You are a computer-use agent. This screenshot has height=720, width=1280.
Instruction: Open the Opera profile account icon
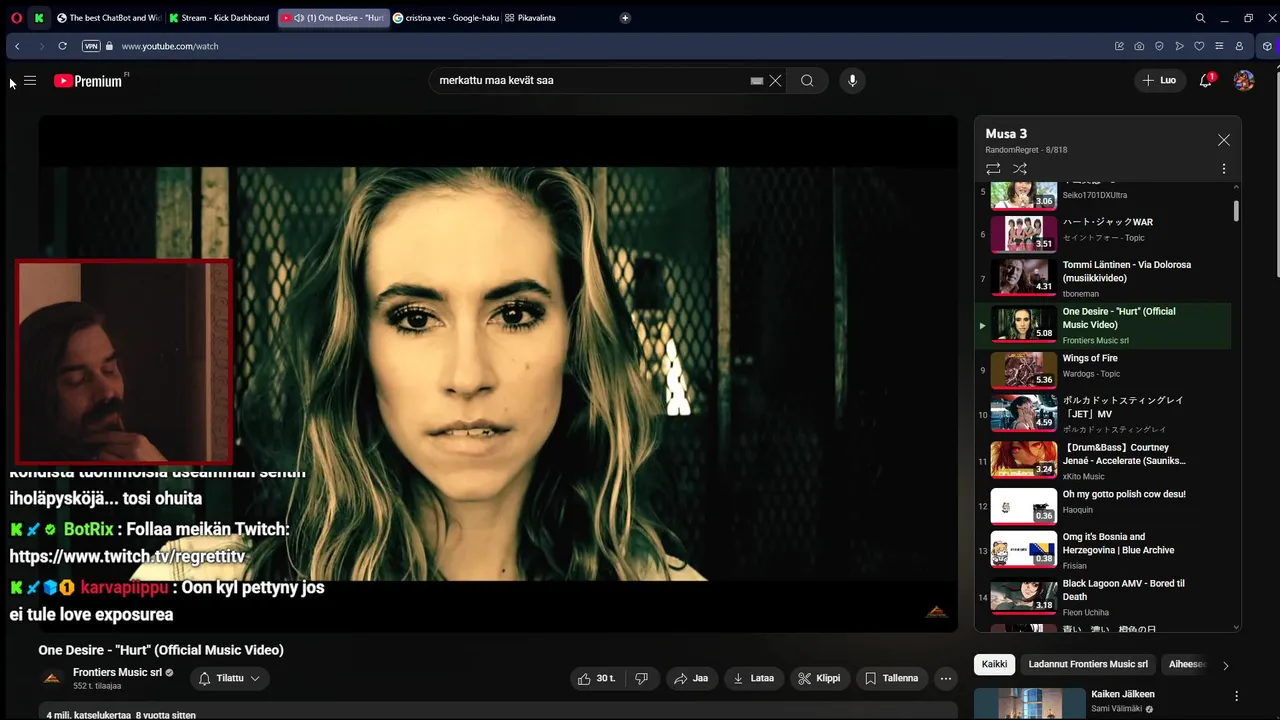tap(1239, 46)
